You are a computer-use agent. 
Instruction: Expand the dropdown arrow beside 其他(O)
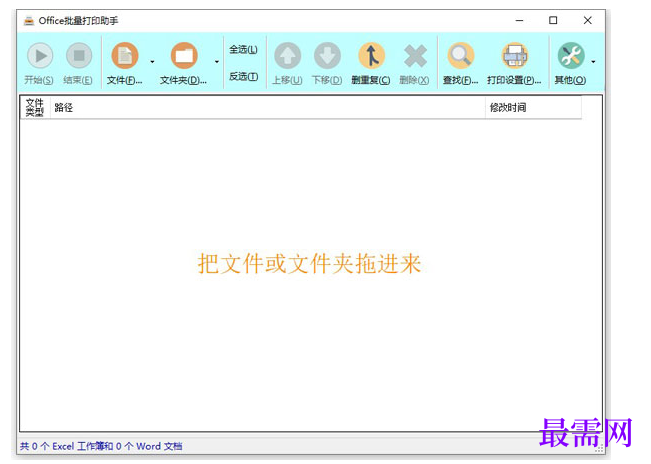click(x=593, y=62)
